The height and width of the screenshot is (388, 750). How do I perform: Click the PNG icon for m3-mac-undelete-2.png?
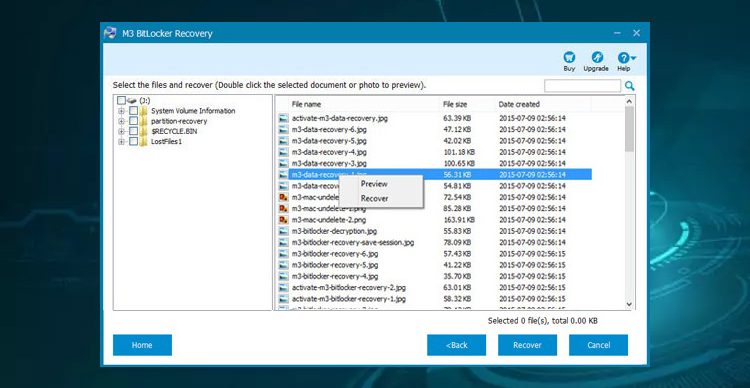(284, 220)
